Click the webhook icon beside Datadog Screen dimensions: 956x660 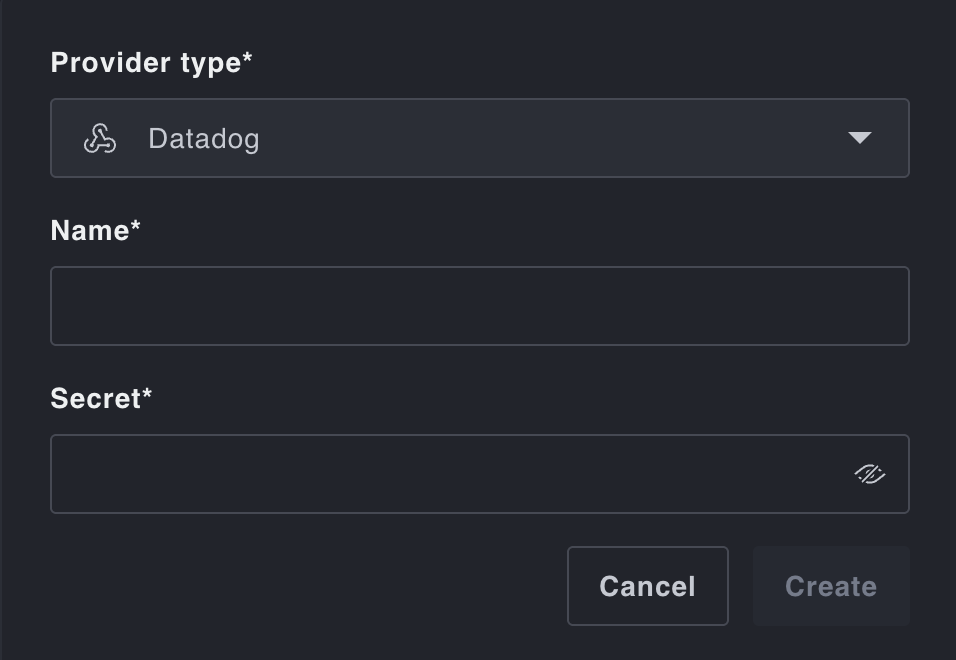point(100,139)
